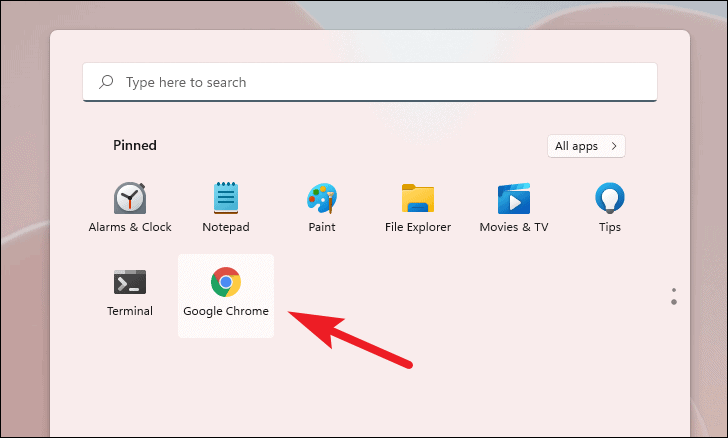Viewport: 728px width, 438px height.
Task: Open the Alarms & Clock app
Action: point(130,207)
